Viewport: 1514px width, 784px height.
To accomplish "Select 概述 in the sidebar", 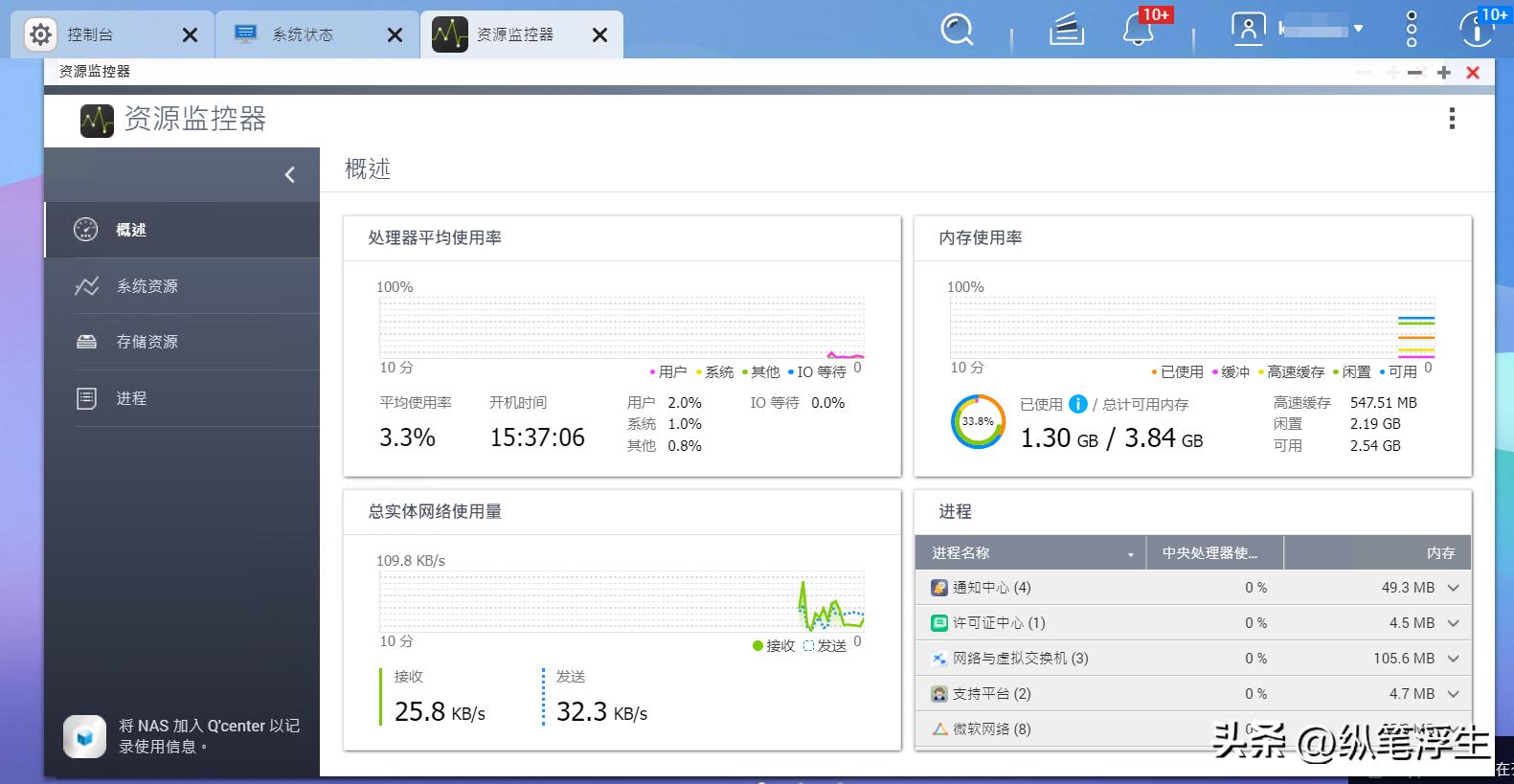I will [182, 230].
